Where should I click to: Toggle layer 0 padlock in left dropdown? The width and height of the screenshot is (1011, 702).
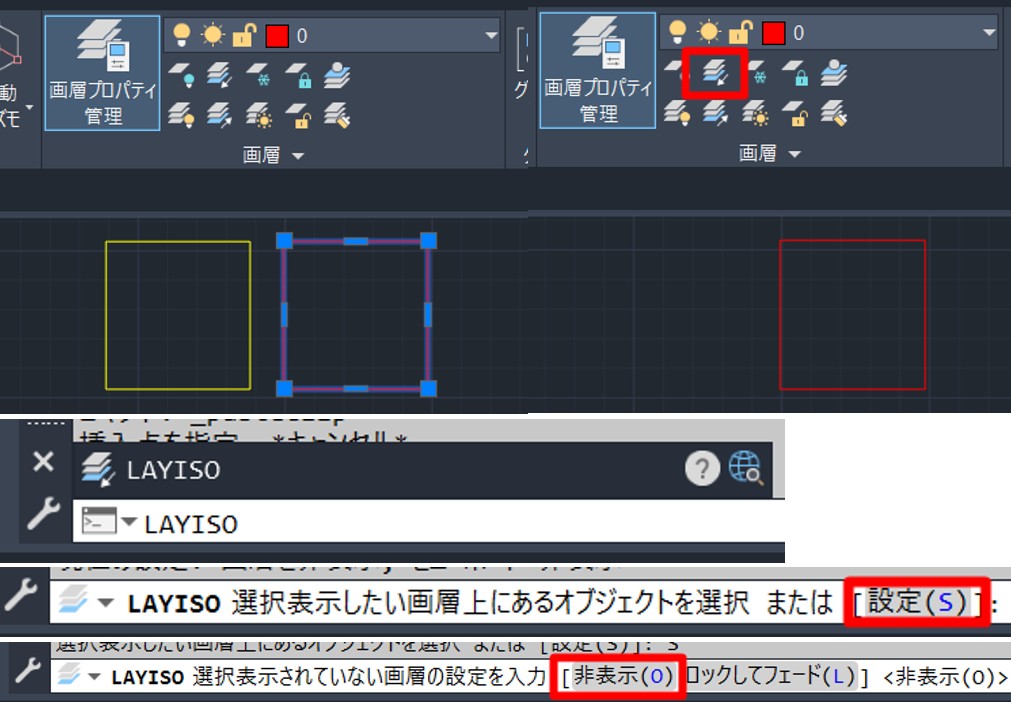(x=244, y=35)
